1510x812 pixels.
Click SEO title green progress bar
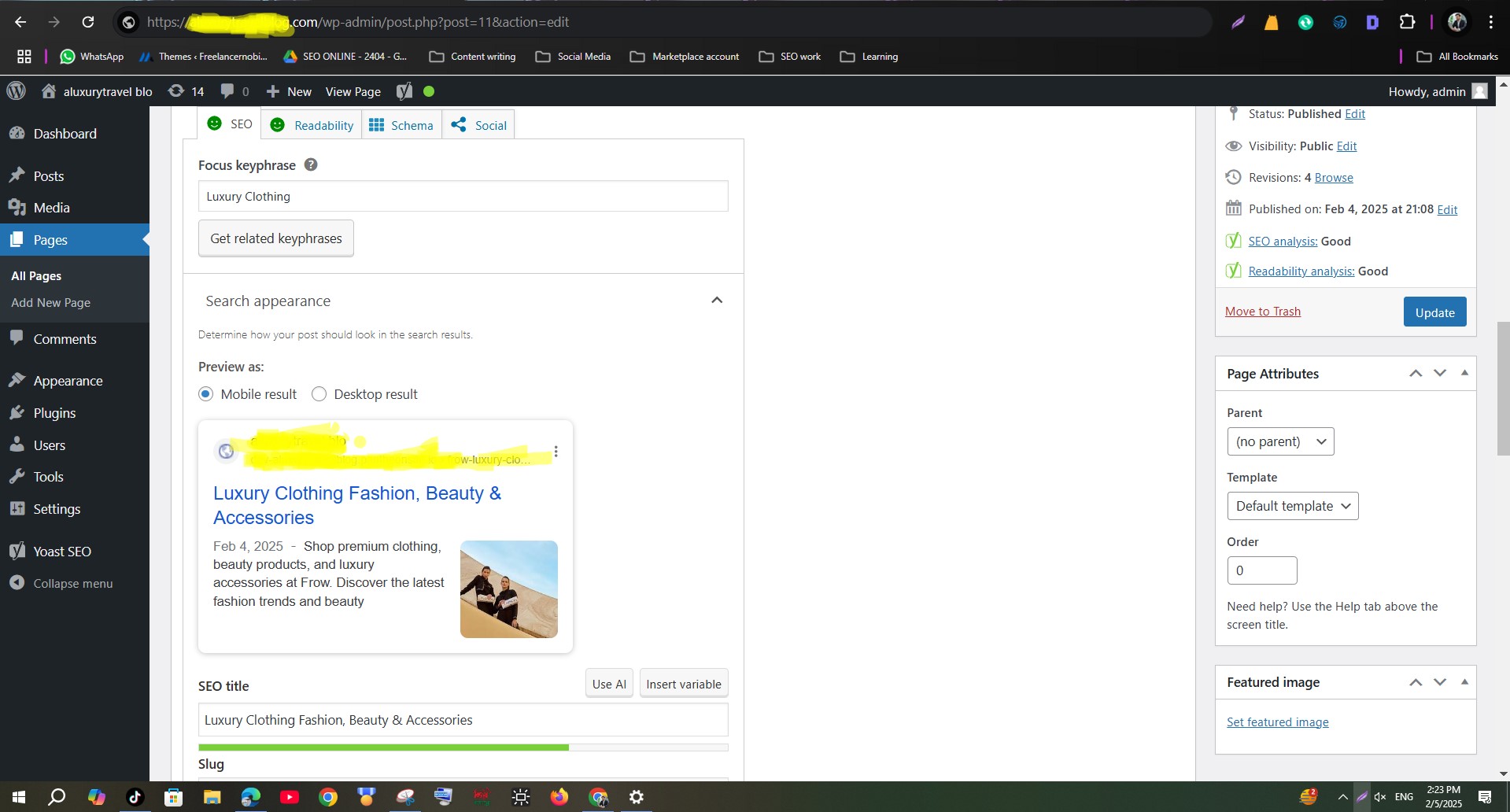(463, 747)
